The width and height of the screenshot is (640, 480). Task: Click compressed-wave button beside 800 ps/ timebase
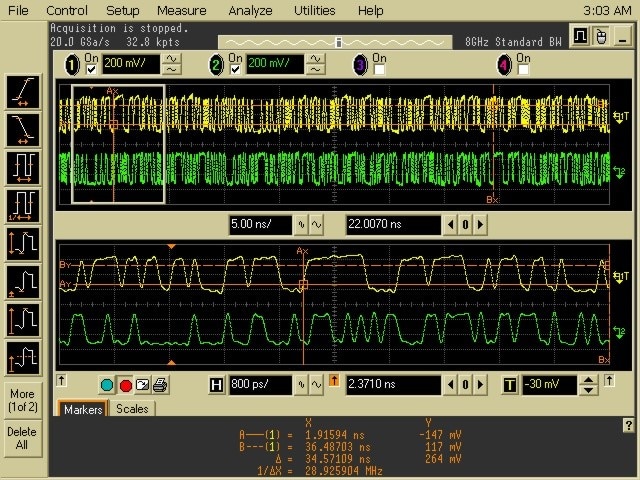(x=301, y=384)
